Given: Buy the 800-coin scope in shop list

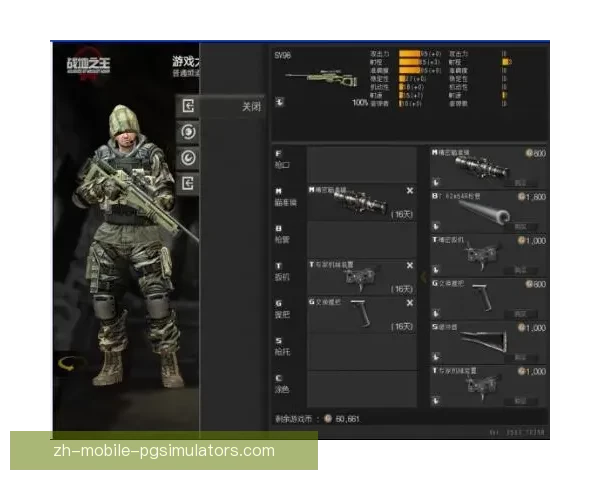Looking at the screenshot, I should [x=520, y=183].
